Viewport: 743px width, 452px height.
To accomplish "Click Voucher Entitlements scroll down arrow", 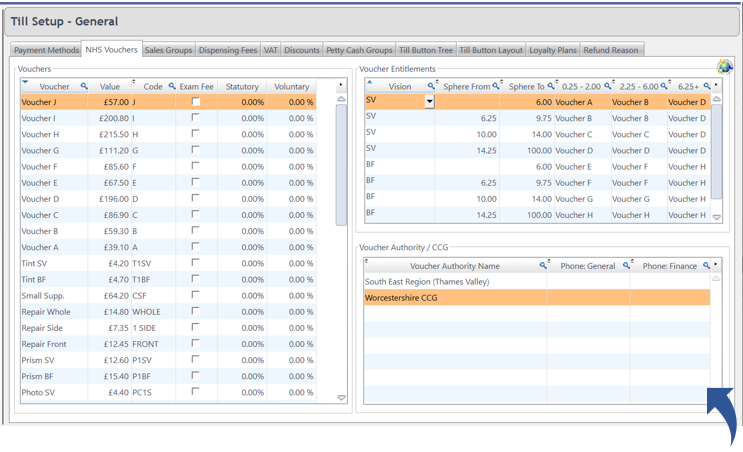I will pos(717,217).
